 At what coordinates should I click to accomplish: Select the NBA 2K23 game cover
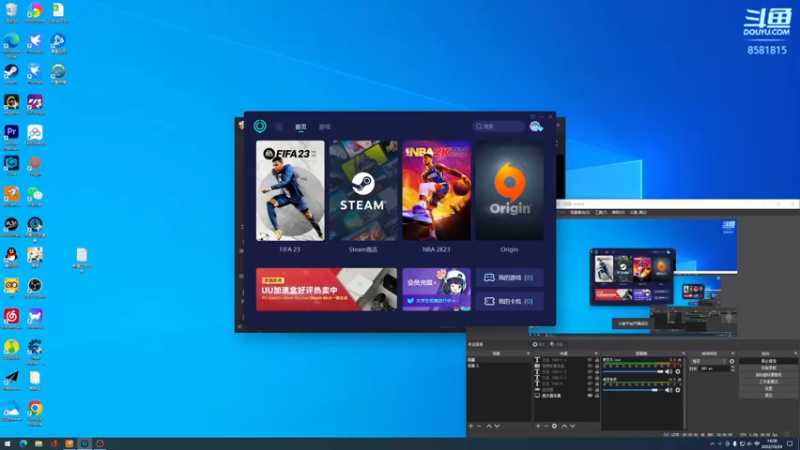(436, 191)
